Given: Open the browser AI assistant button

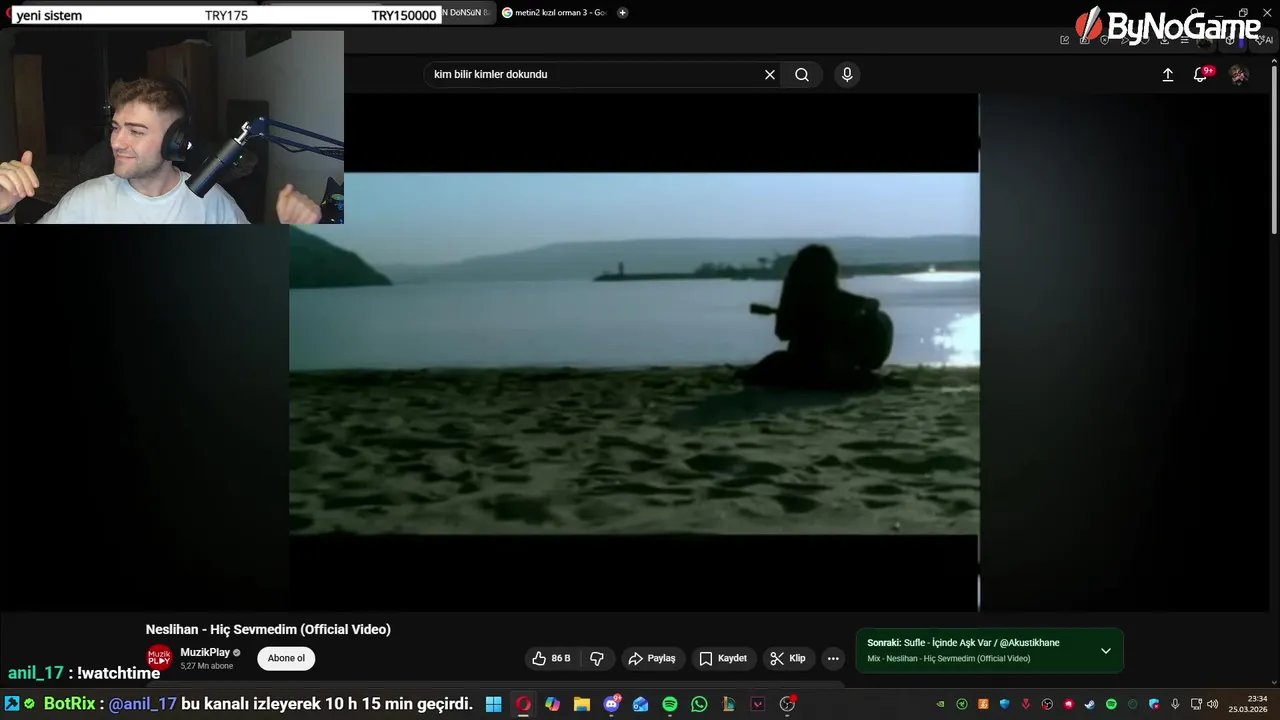Looking at the screenshot, I should [1265, 40].
